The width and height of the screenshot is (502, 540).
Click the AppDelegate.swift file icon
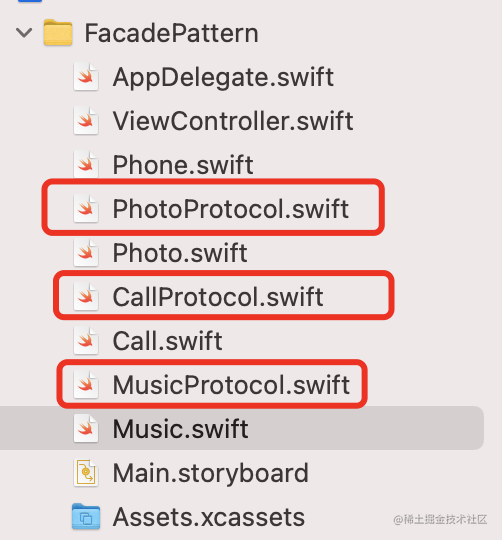[x=86, y=77]
